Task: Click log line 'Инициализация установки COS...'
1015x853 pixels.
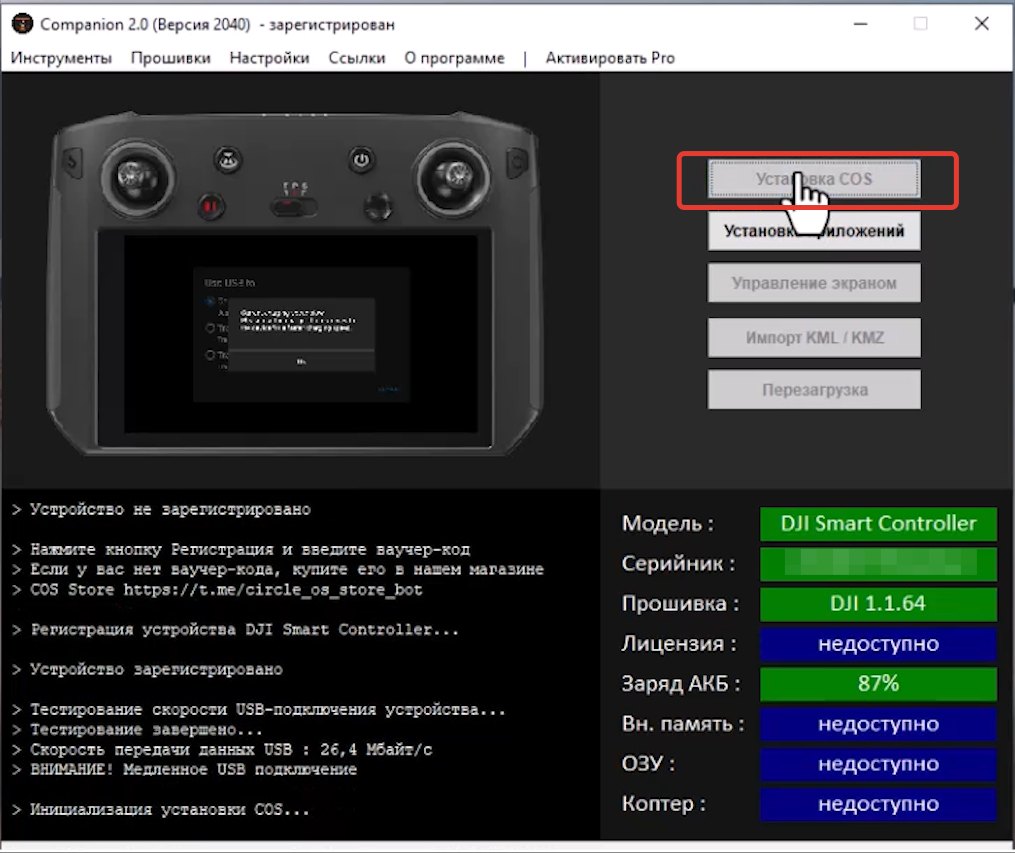Action: click(161, 810)
